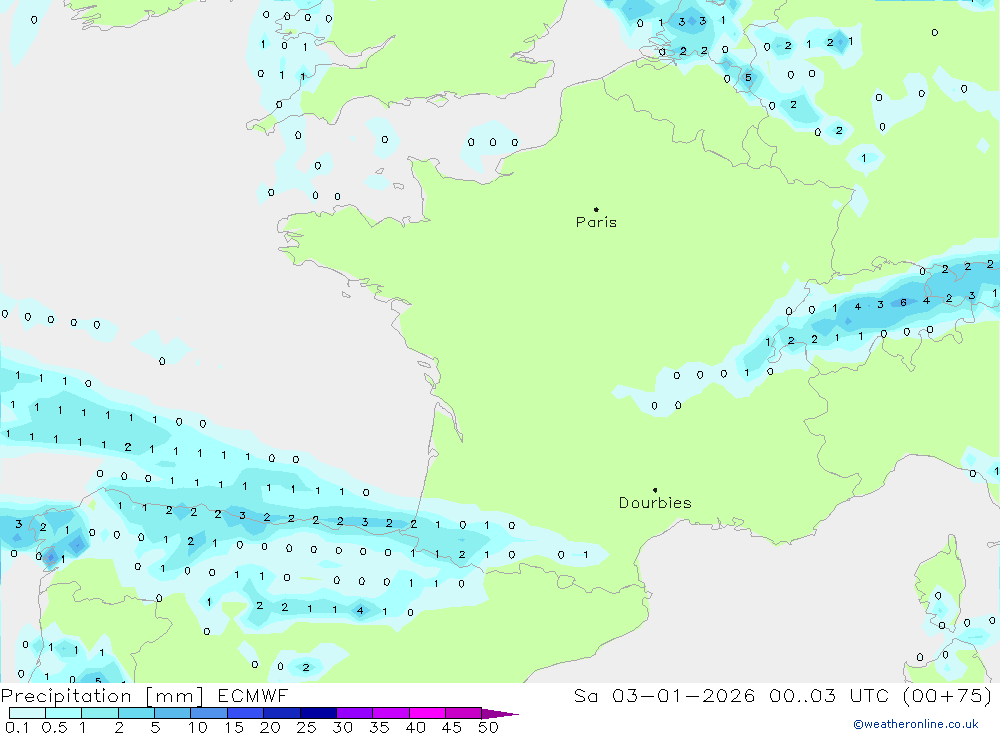Click the purple arrow tip above 50 mm

[x=500, y=714]
